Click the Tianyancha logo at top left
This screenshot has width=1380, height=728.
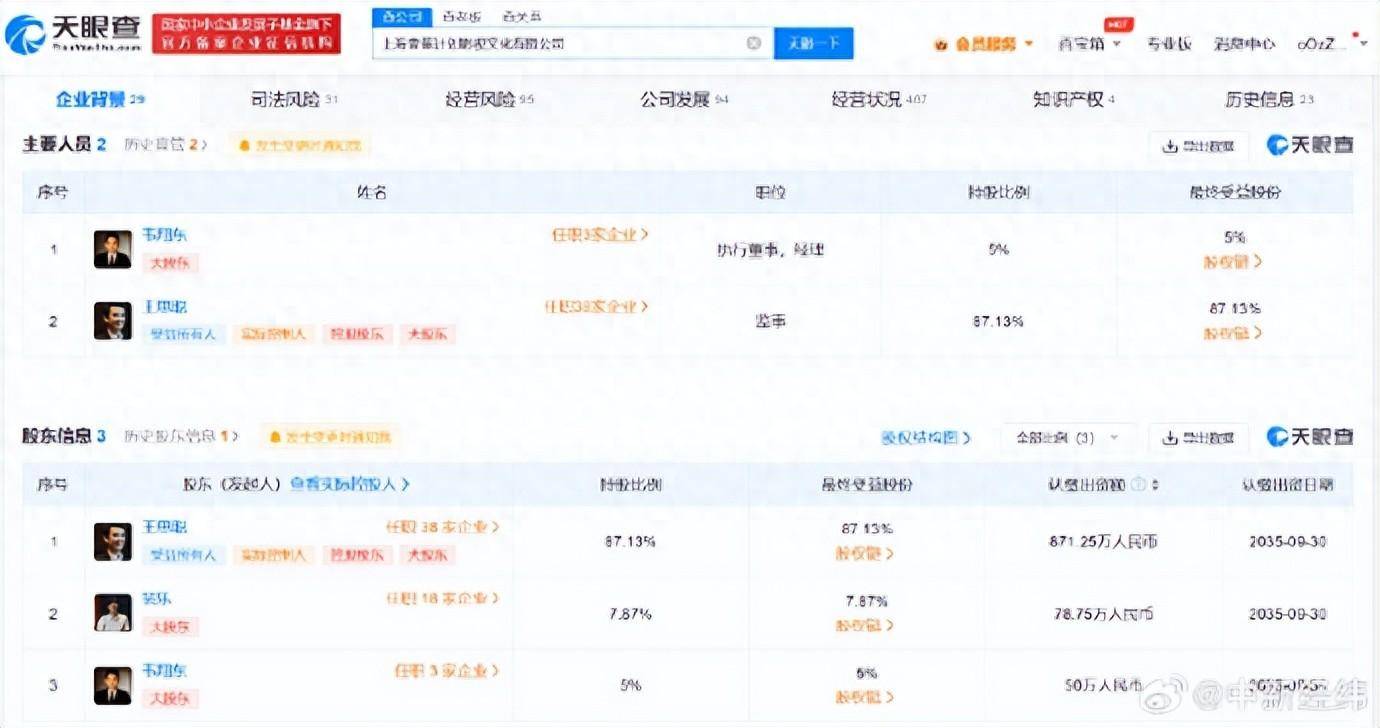pos(74,33)
